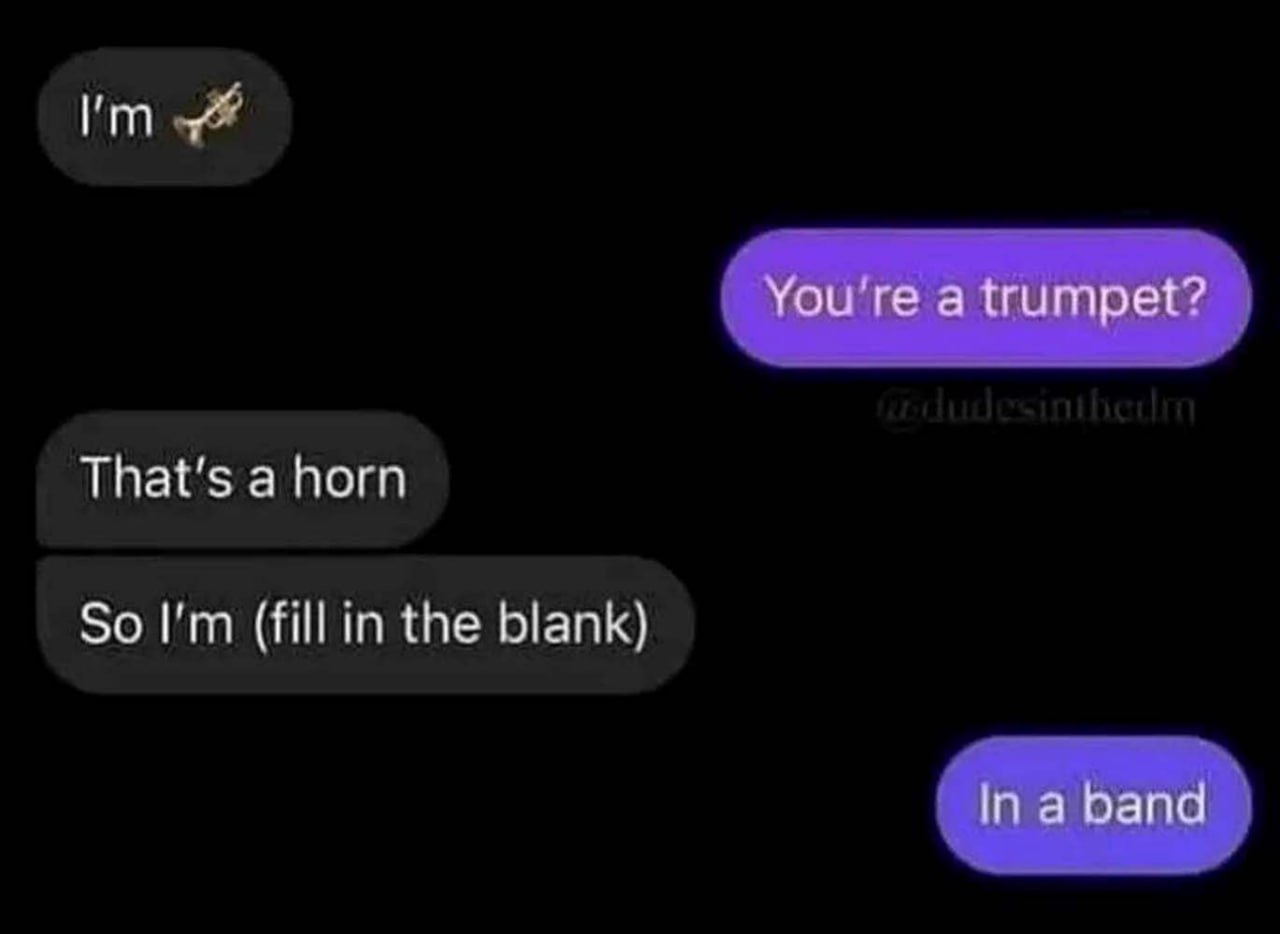Click the trumpet emoji in first message
1280x934 pixels.
[x=208, y=116]
